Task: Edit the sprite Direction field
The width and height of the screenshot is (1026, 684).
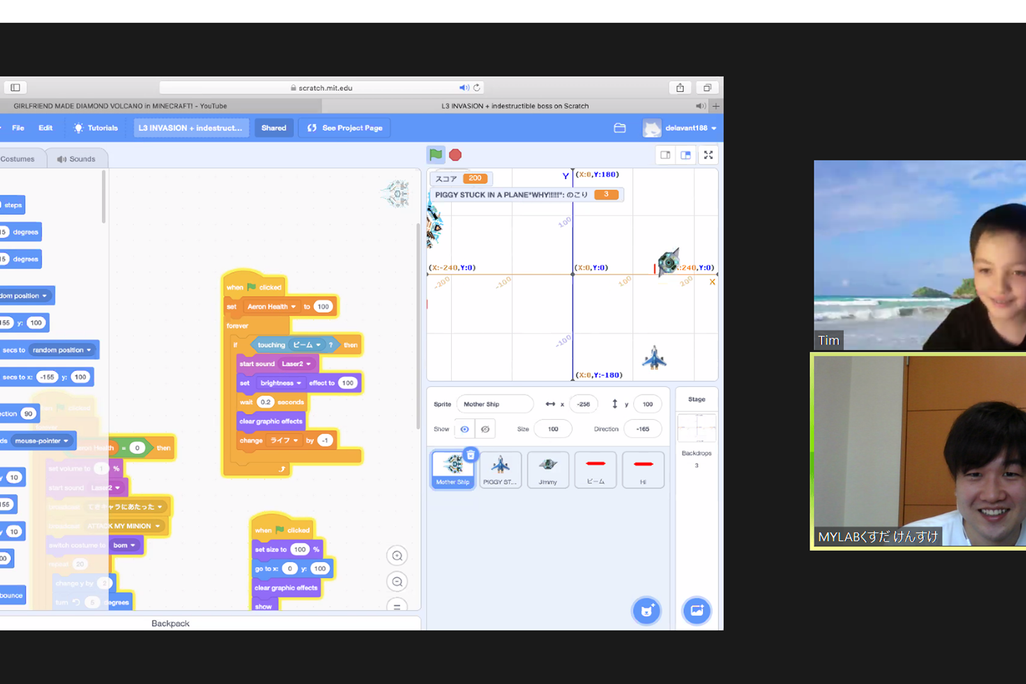Action: pyautogui.click(x=643, y=429)
